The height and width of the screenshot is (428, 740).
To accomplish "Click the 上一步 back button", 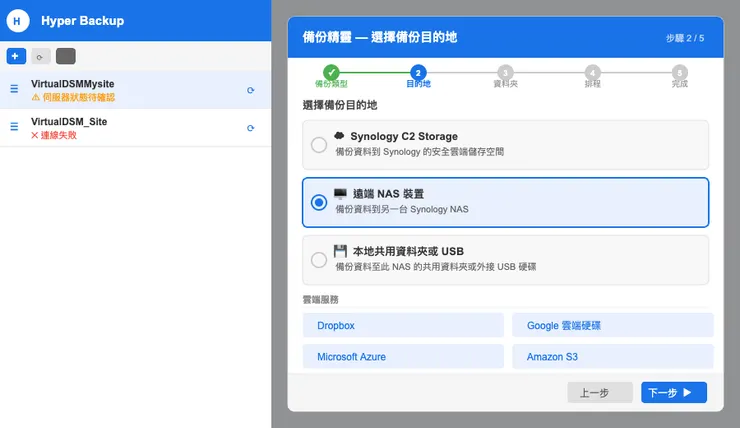I will tap(600, 393).
